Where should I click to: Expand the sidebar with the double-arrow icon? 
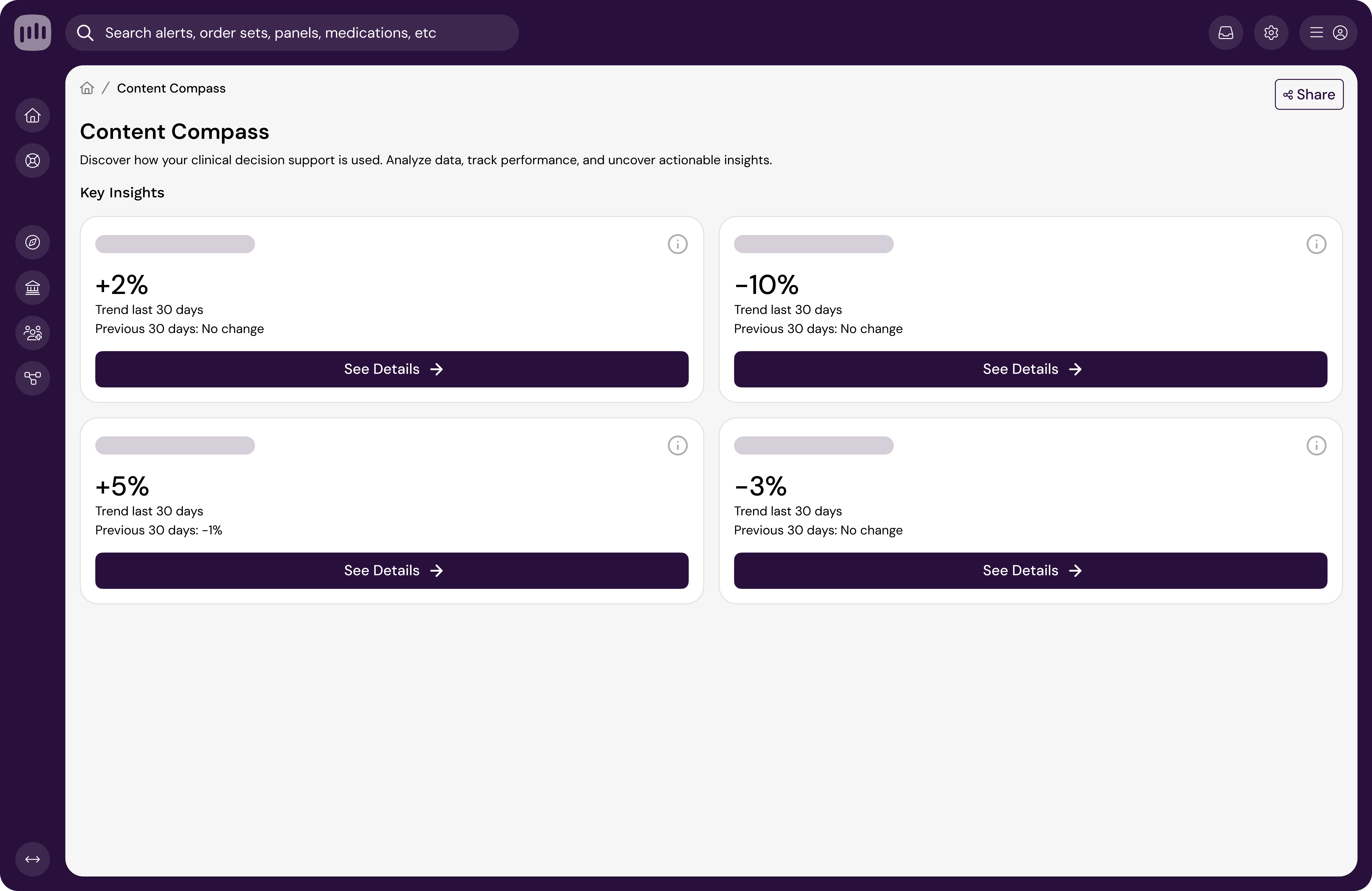point(32,859)
